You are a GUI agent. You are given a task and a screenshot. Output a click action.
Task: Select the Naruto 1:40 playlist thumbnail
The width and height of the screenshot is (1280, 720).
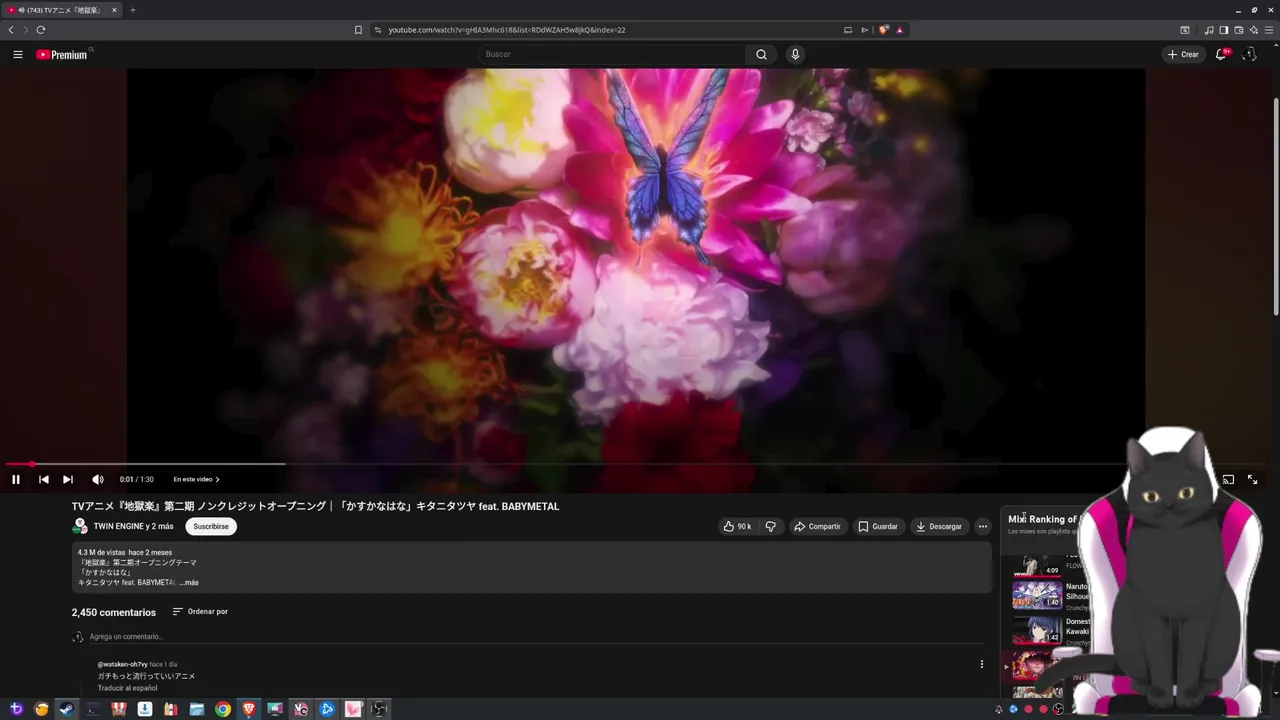[1036, 594]
